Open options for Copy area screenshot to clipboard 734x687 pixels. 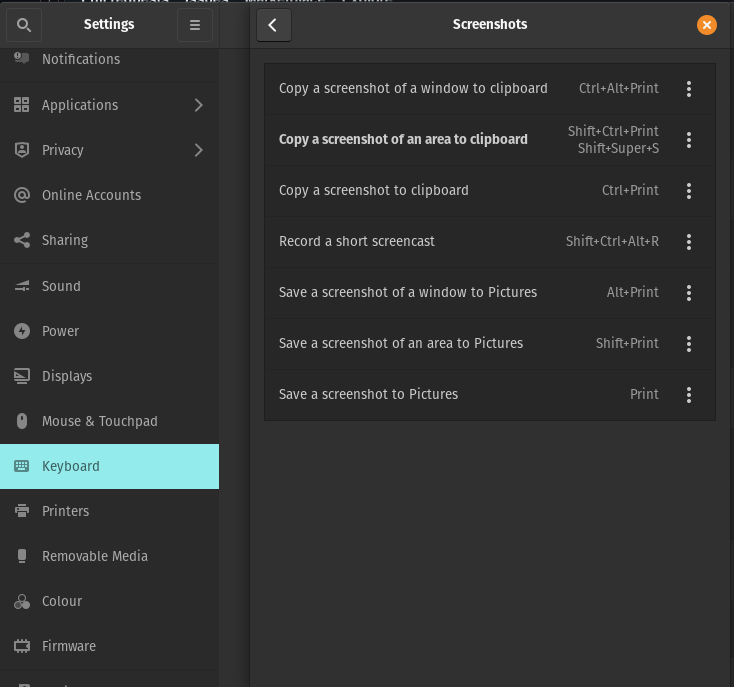(689, 139)
